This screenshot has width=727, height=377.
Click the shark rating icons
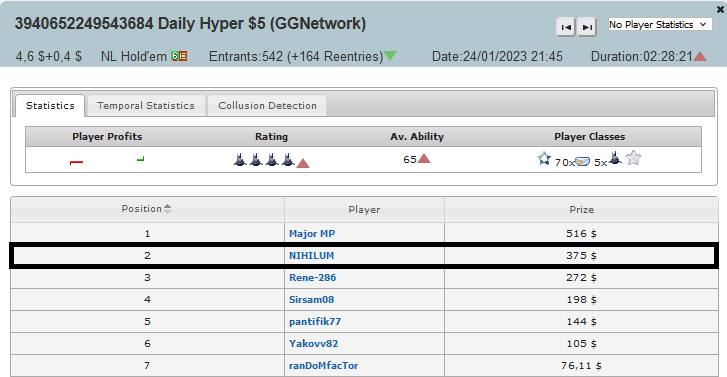(264, 160)
